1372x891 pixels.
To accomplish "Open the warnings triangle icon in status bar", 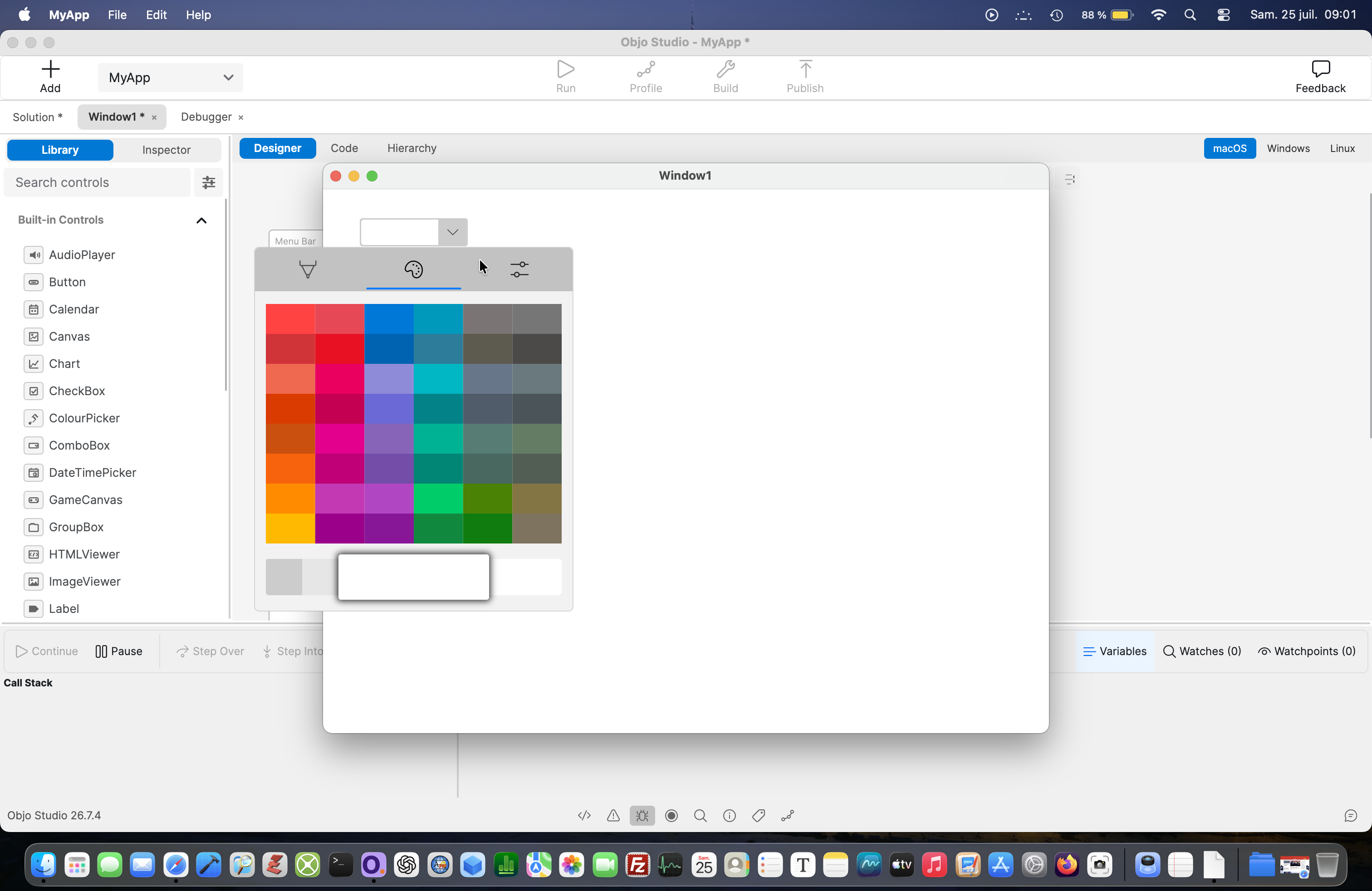I will pos(613,816).
